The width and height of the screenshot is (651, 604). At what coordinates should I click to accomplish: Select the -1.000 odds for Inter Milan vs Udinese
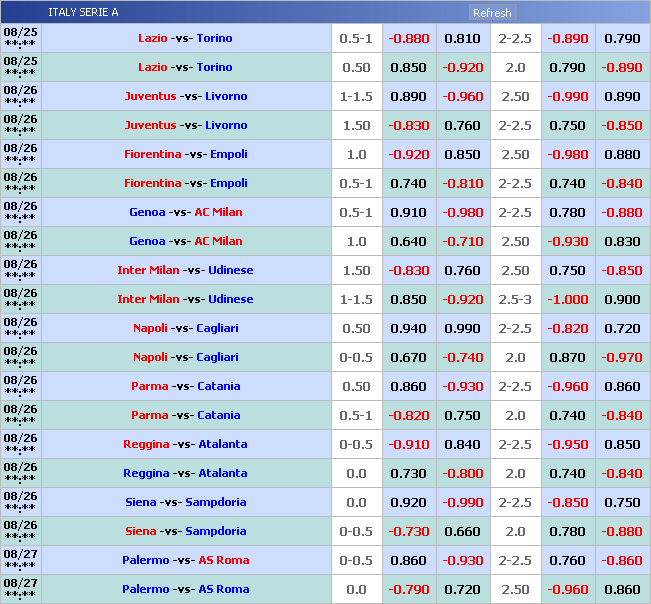[568, 299]
